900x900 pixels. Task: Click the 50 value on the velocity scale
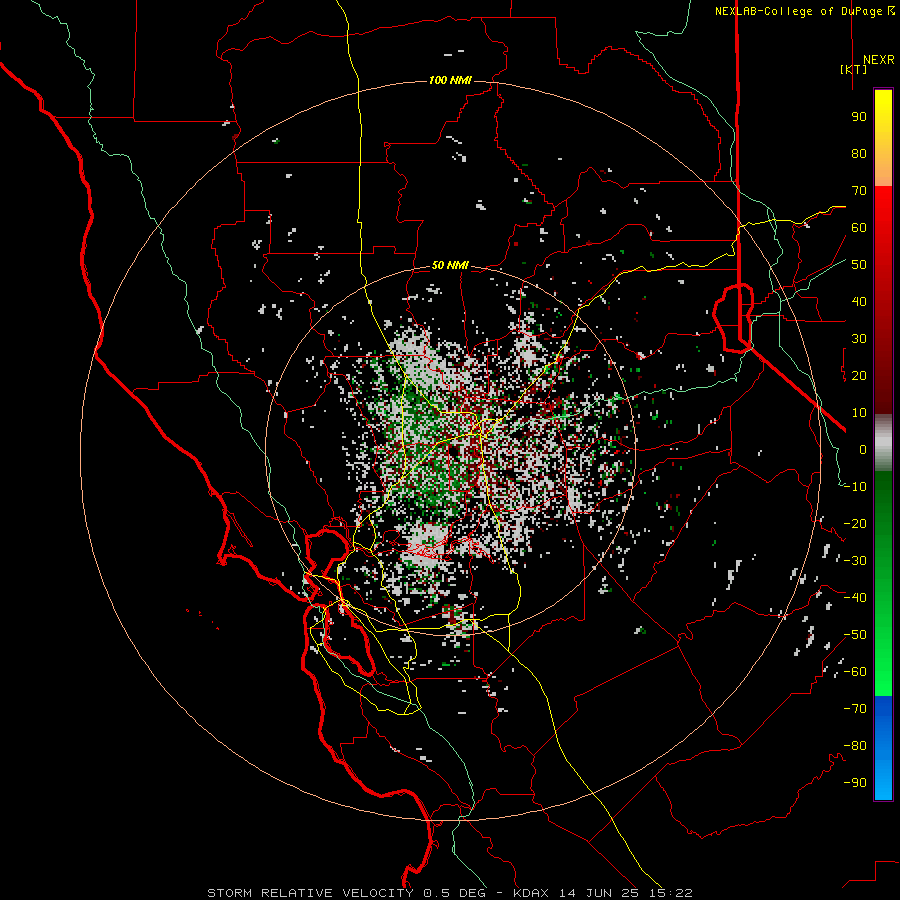tap(859, 265)
